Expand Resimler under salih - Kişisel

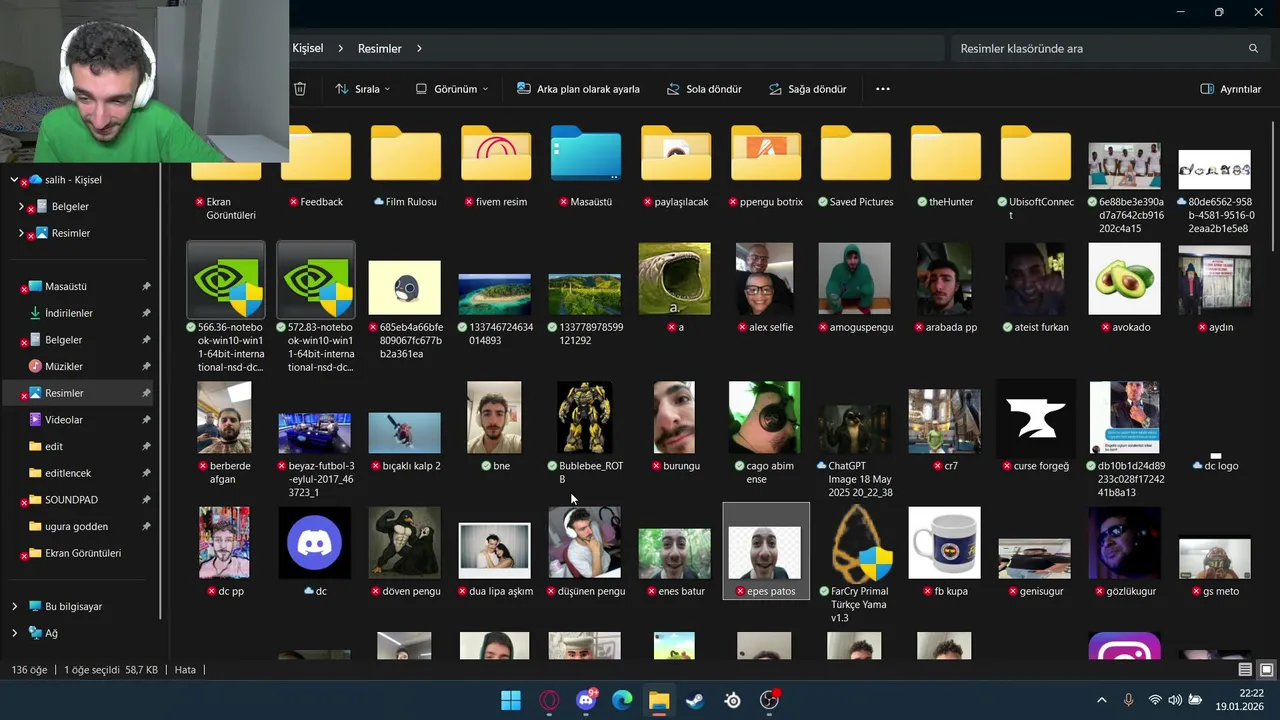click(x=21, y=233)
